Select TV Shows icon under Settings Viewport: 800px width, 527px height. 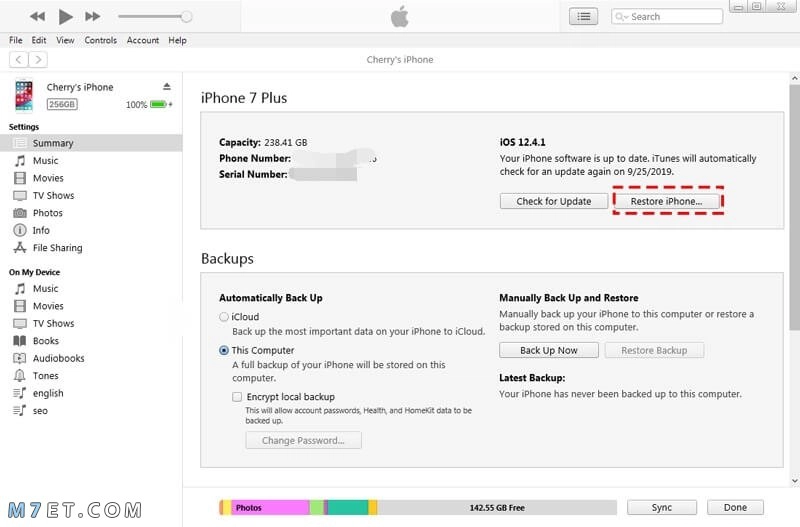click(20, 195)
